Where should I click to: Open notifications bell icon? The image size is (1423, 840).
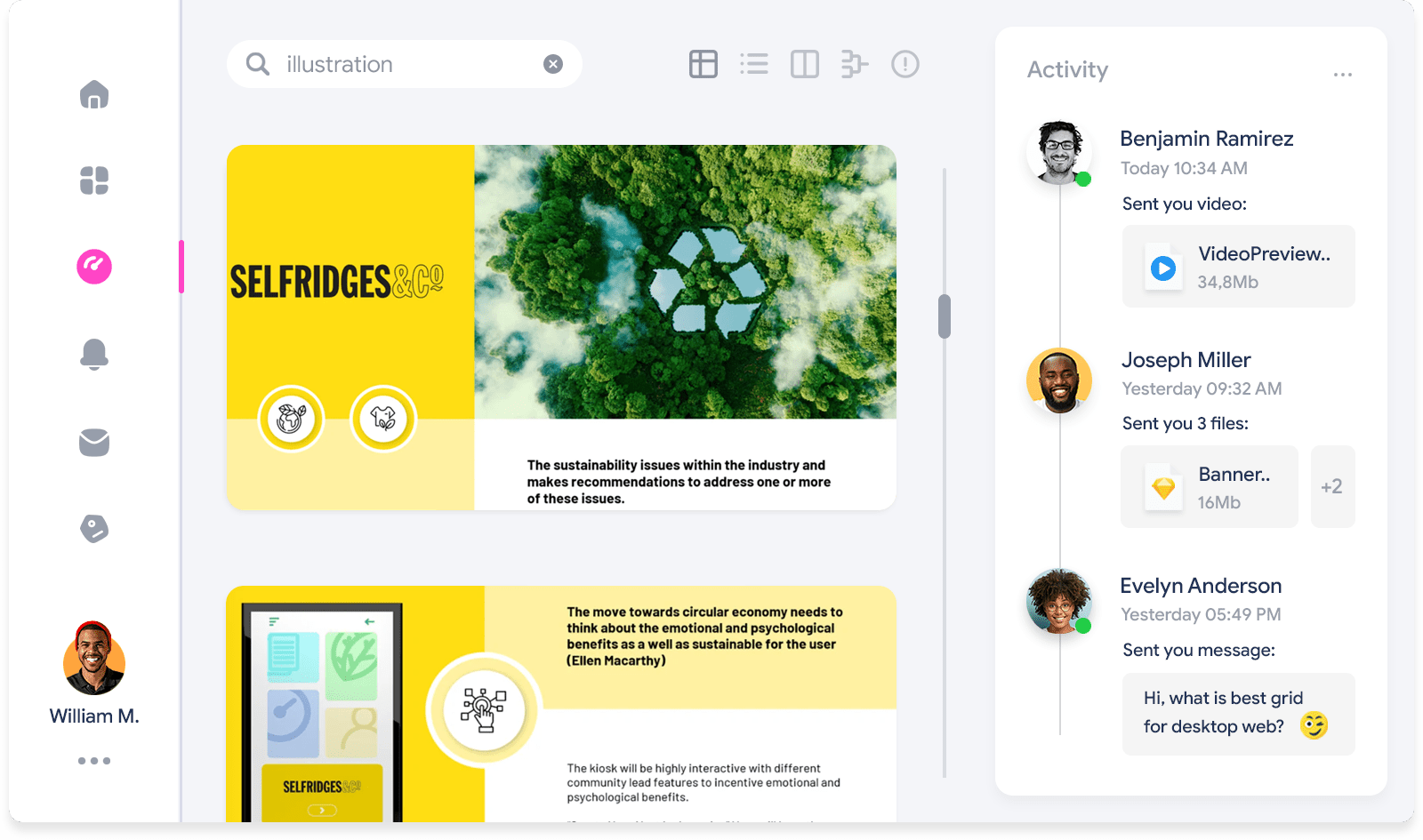click(x=94, y=354)
